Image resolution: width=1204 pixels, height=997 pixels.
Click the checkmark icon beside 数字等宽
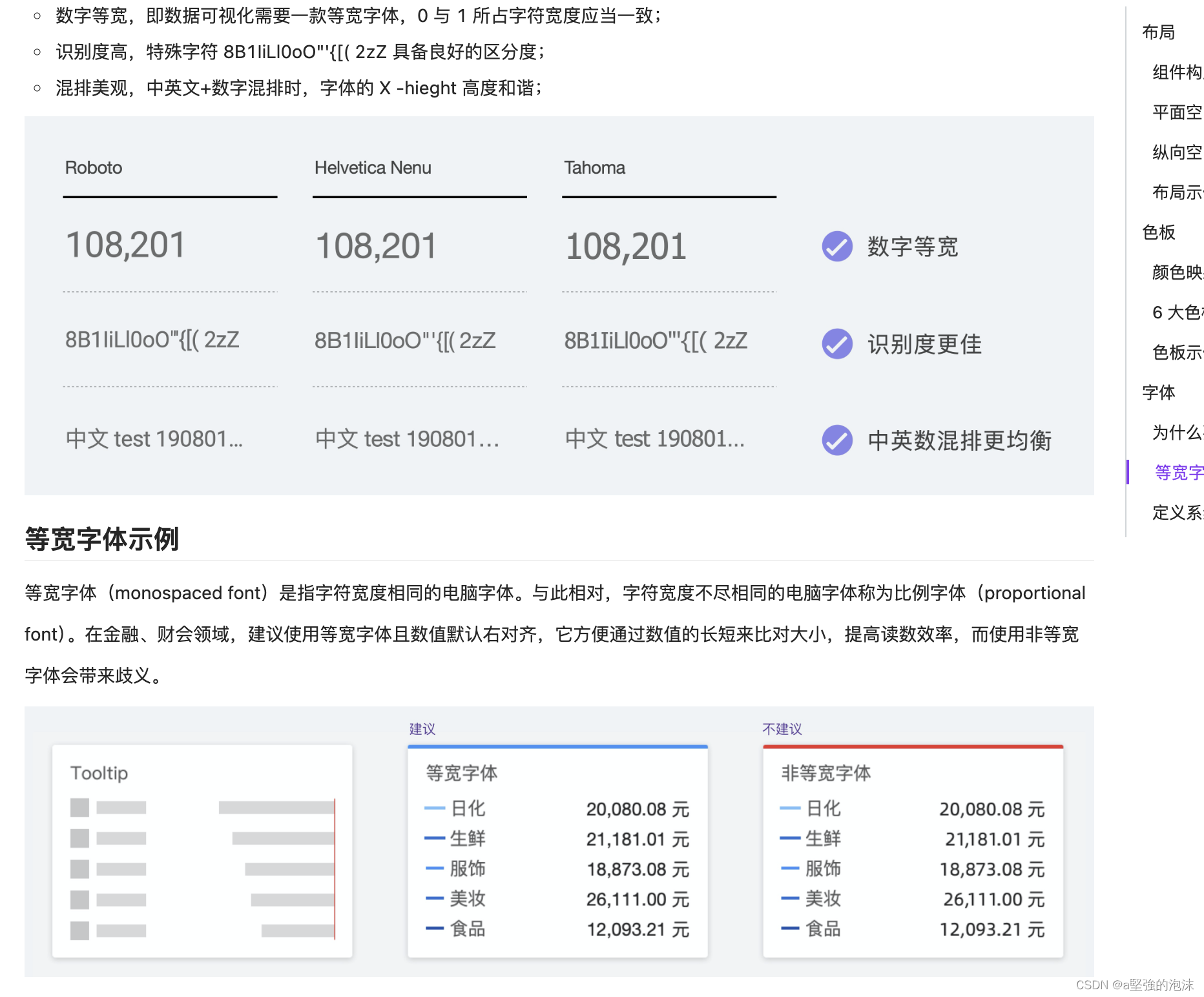click(x=837, y=246)
